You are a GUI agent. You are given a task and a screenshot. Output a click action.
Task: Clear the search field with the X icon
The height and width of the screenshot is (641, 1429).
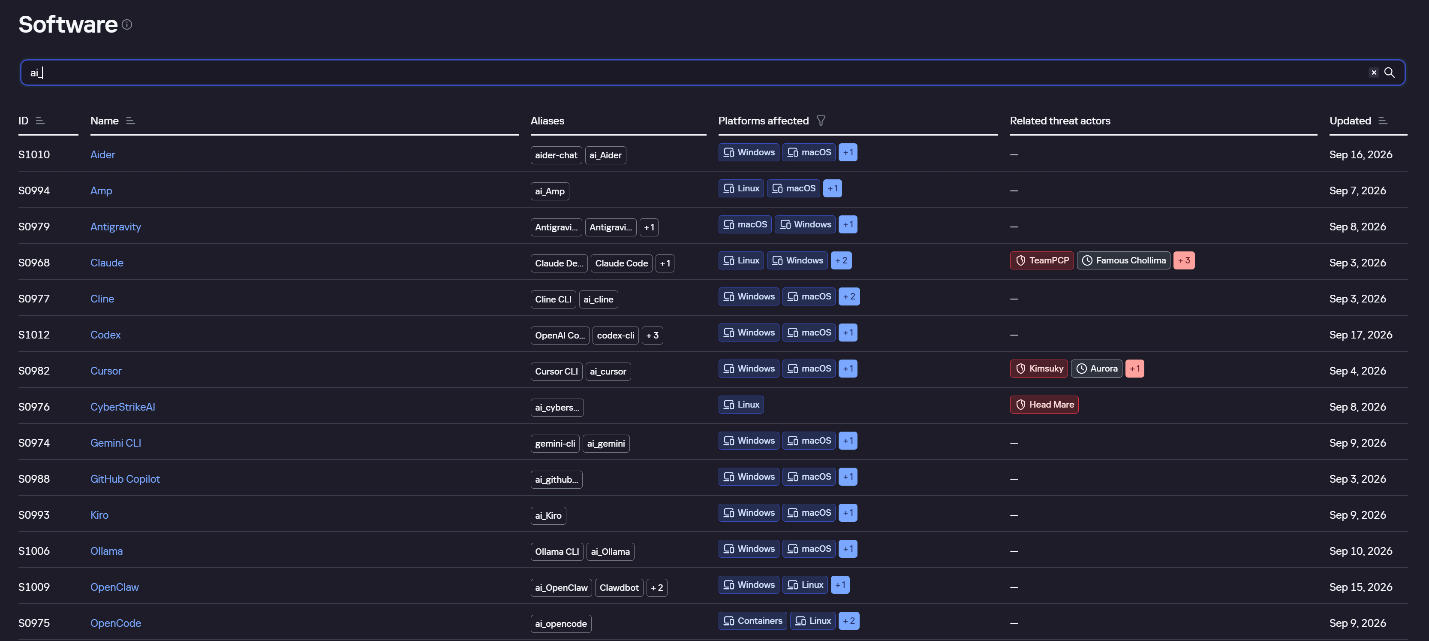point(1373,72)
